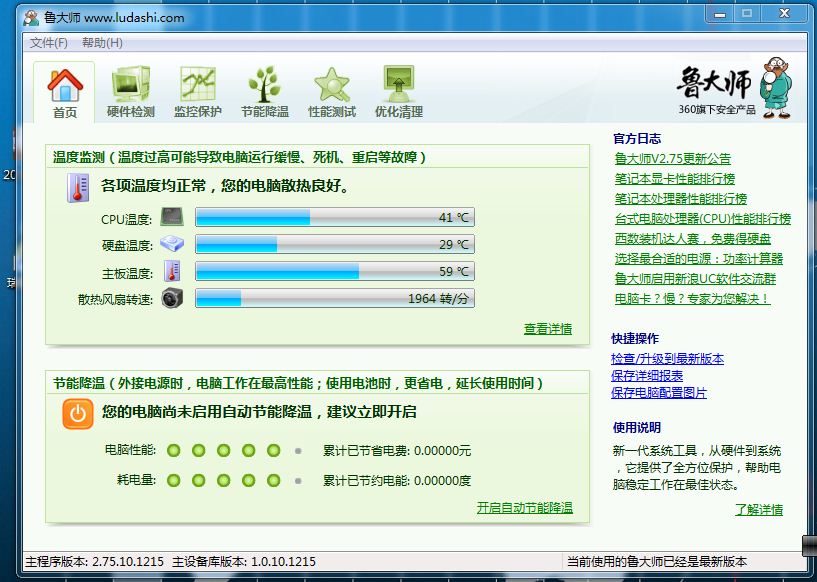Viewport: 817px width, 582px height.
Task: Open the 监控保护 monitoring tab
Action: pos(197,92)
